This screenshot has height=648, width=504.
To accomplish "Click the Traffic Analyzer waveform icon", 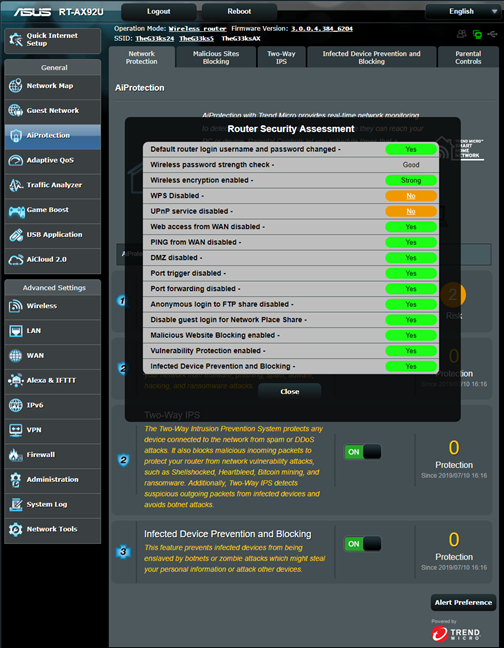I will pyautogui.click(x=16, y=185).
